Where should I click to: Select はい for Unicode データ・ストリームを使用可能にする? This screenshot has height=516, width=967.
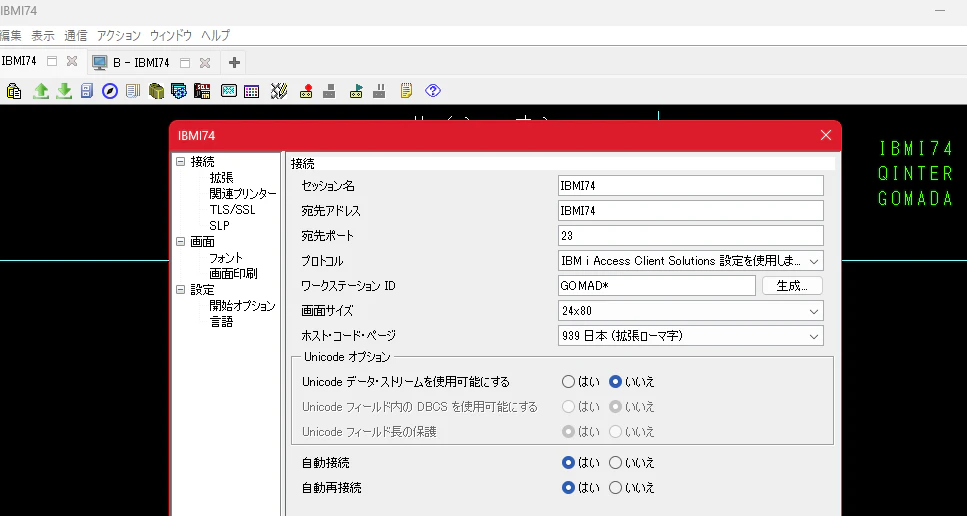(x=568, y=382)
